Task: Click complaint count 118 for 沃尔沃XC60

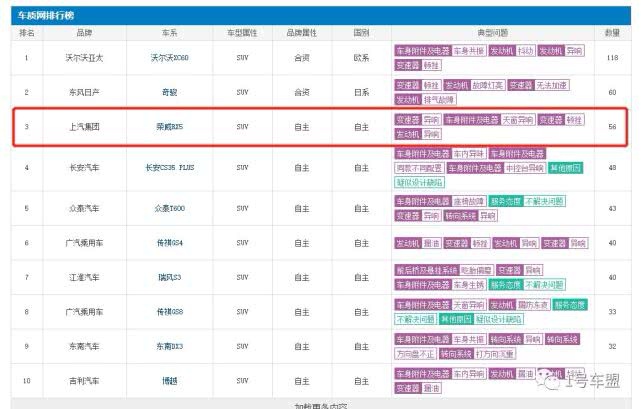Action: click(x=612, y=58)
